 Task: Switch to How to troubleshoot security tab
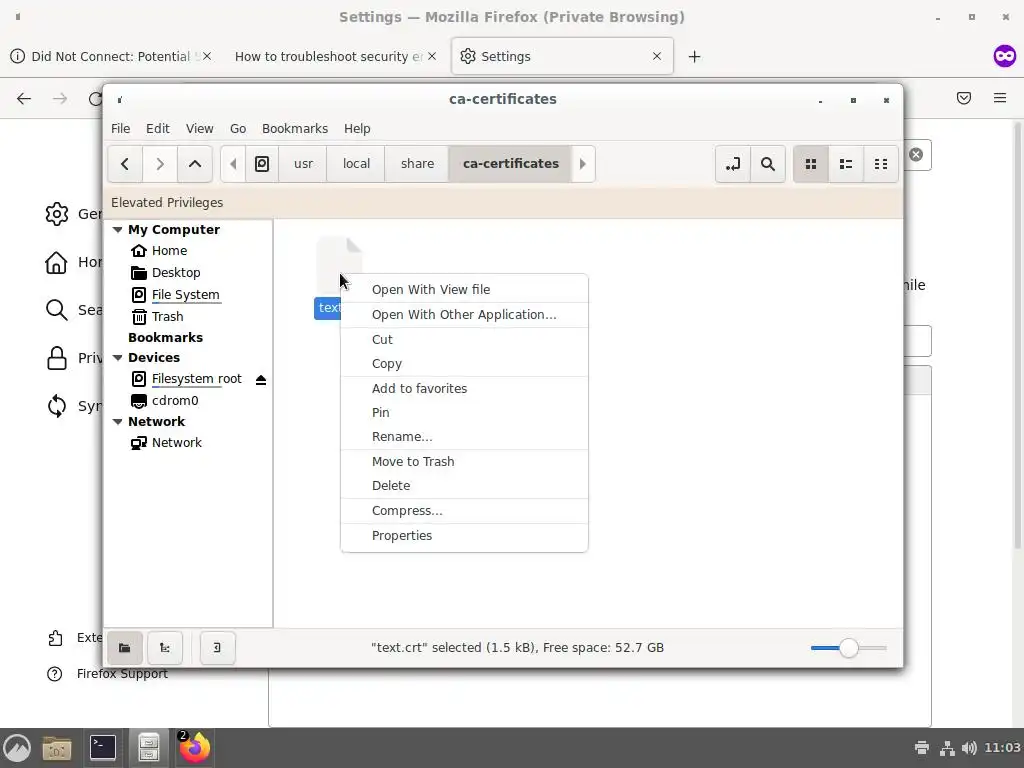[330, 57]
